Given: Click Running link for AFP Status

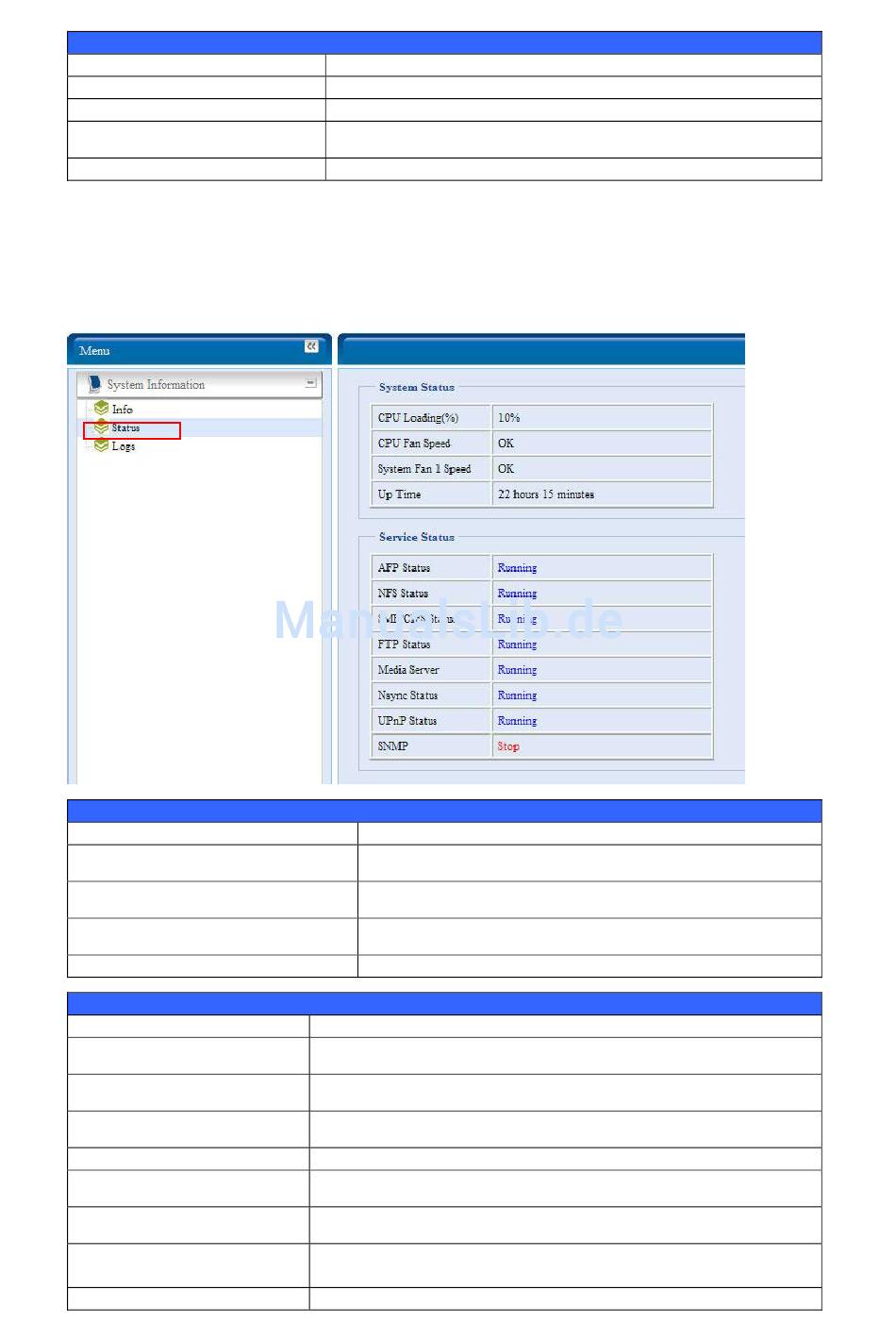Looking at the screenshot, I should (517, 568).
